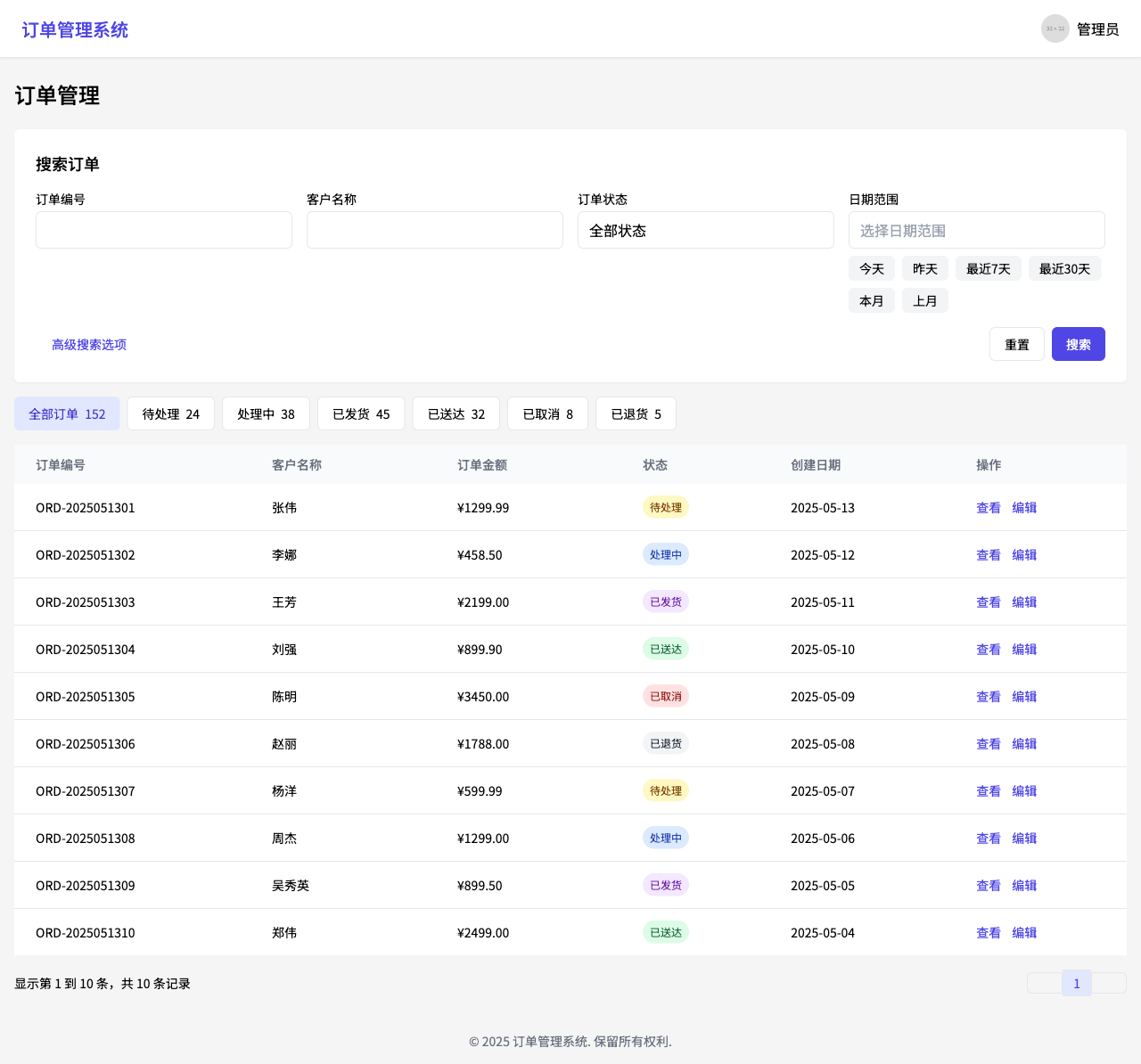Screen dimensions: 1141x1064
Task: Switch to the 已发货 tab
Action: tap(360, 414)
